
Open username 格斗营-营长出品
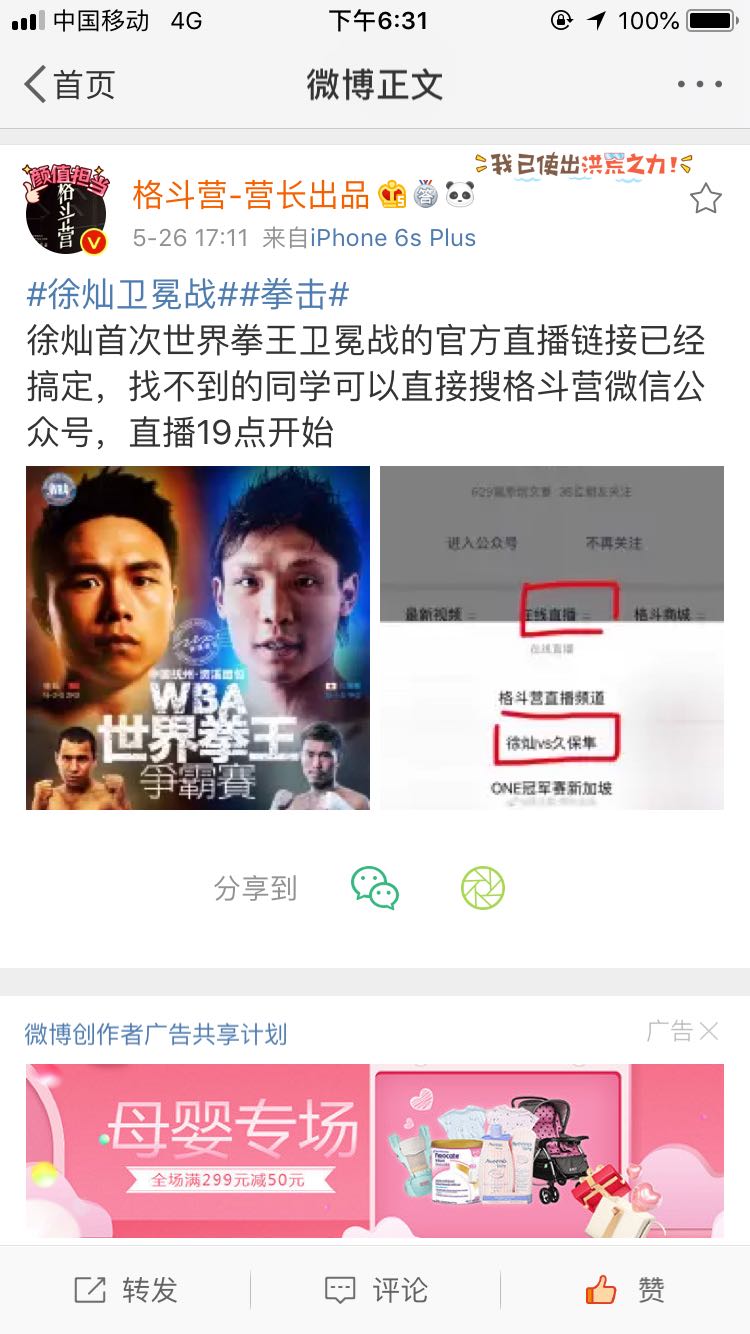(252, 195)
